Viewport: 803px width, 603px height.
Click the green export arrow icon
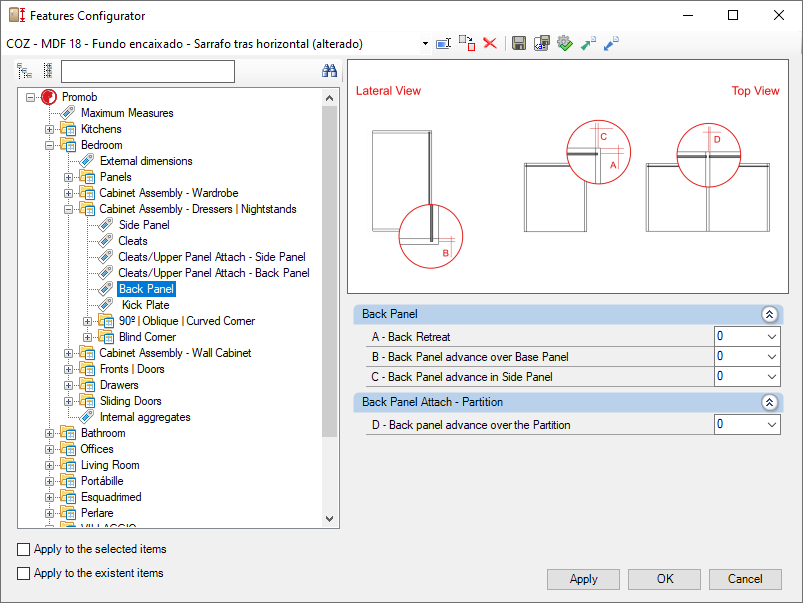tap(588, 44)
